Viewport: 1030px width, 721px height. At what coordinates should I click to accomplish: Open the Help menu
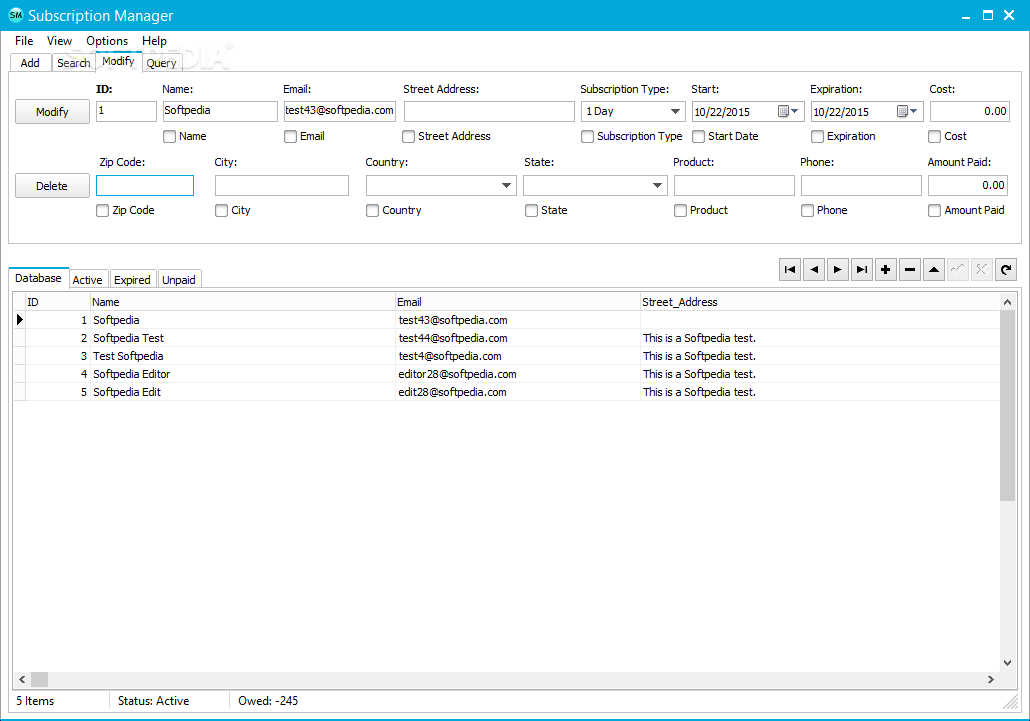tap(154, 41)
